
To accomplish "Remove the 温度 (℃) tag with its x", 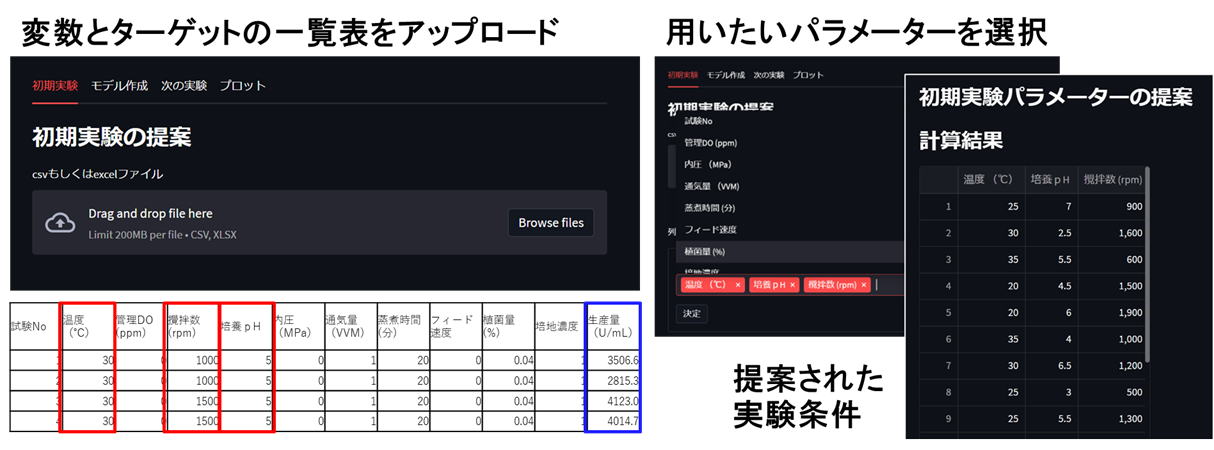I will 738,285.
